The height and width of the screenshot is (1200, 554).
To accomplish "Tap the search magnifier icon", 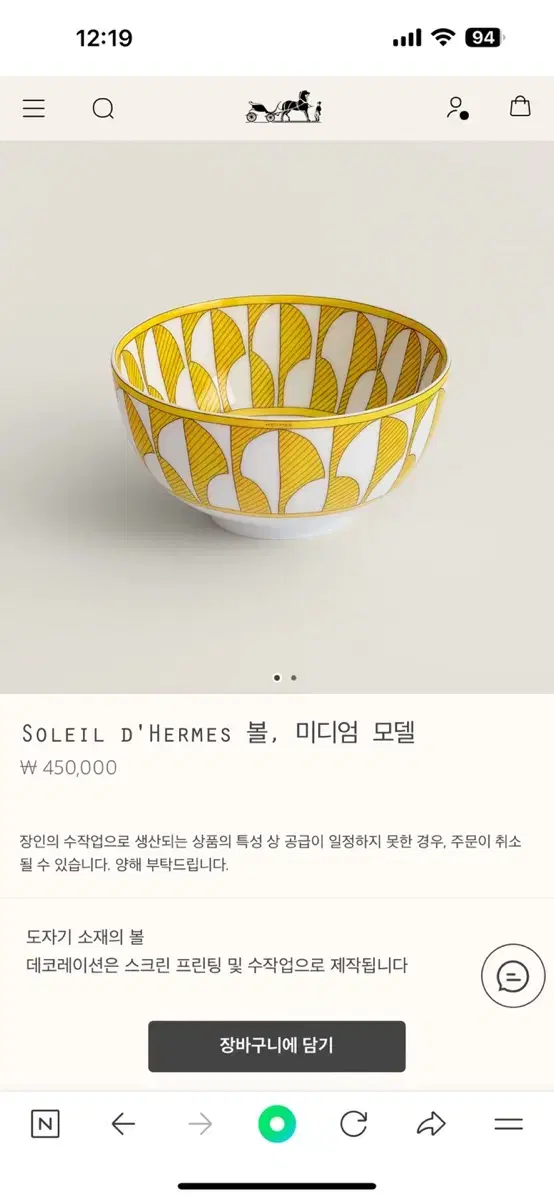I will [103, 108].
